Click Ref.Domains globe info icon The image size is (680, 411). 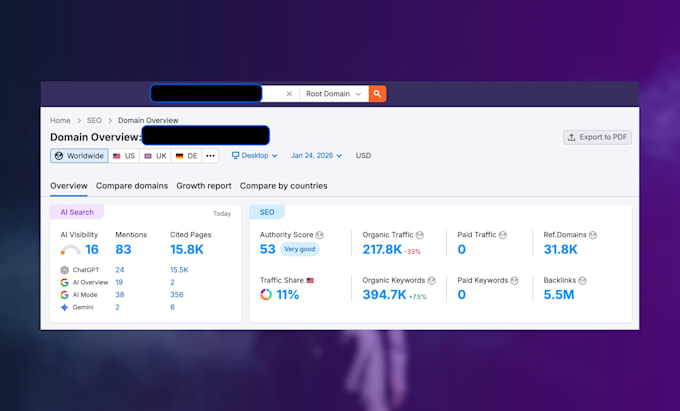[x=593, y=235]
